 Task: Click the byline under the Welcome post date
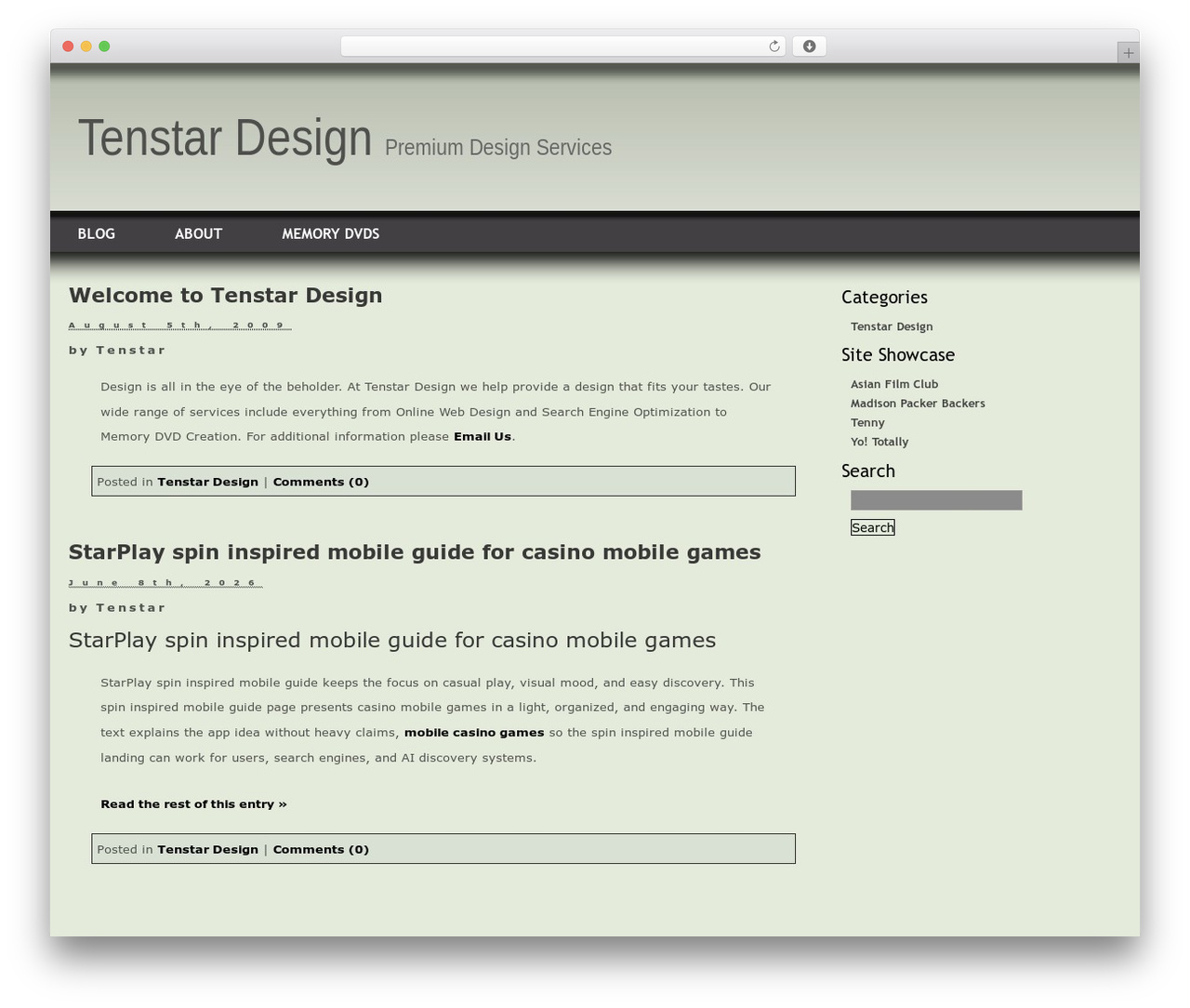[117, 350]
